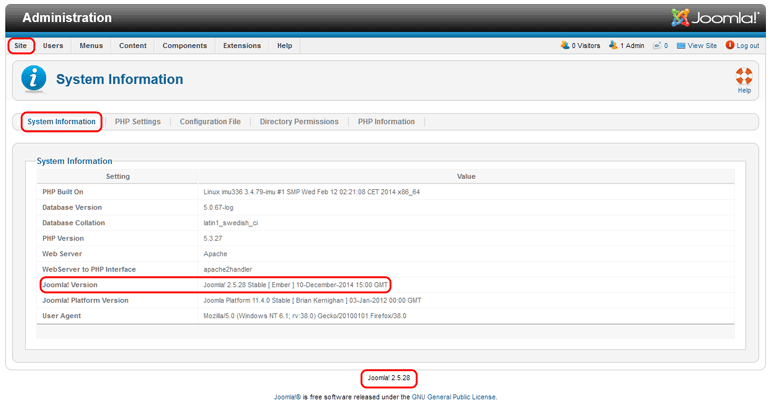The image size is (770, 404).
Task: Click the PHP Version row label
Action: point(63,239)
